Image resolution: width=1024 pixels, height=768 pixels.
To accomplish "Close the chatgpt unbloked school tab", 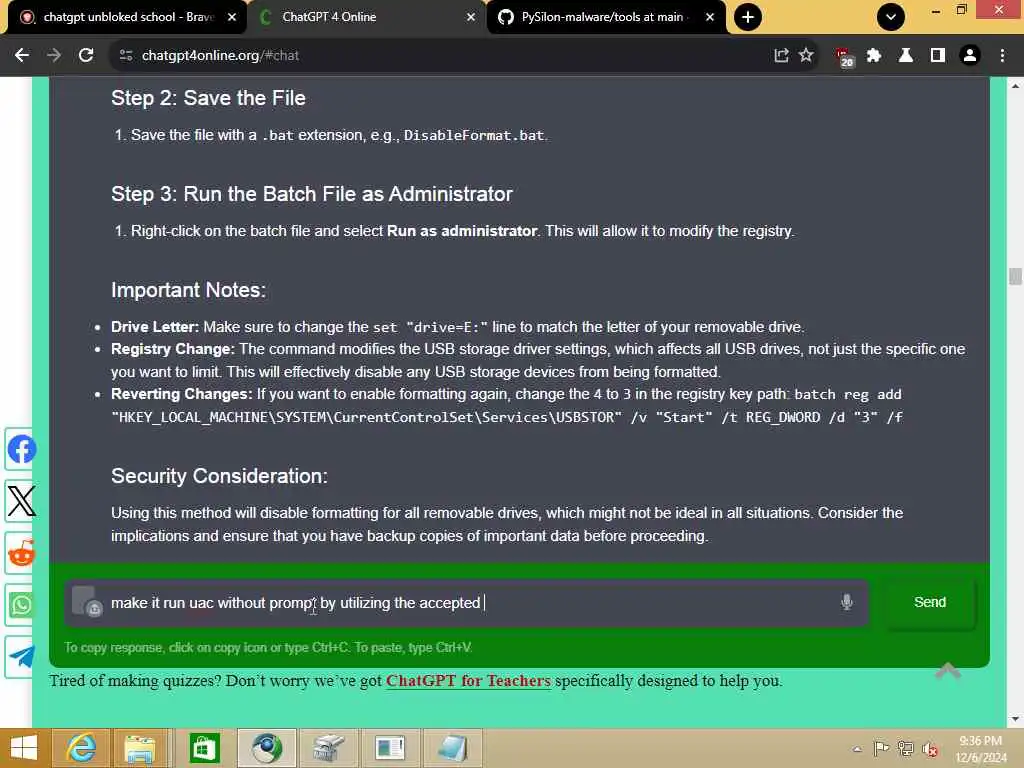I will 232,17.
